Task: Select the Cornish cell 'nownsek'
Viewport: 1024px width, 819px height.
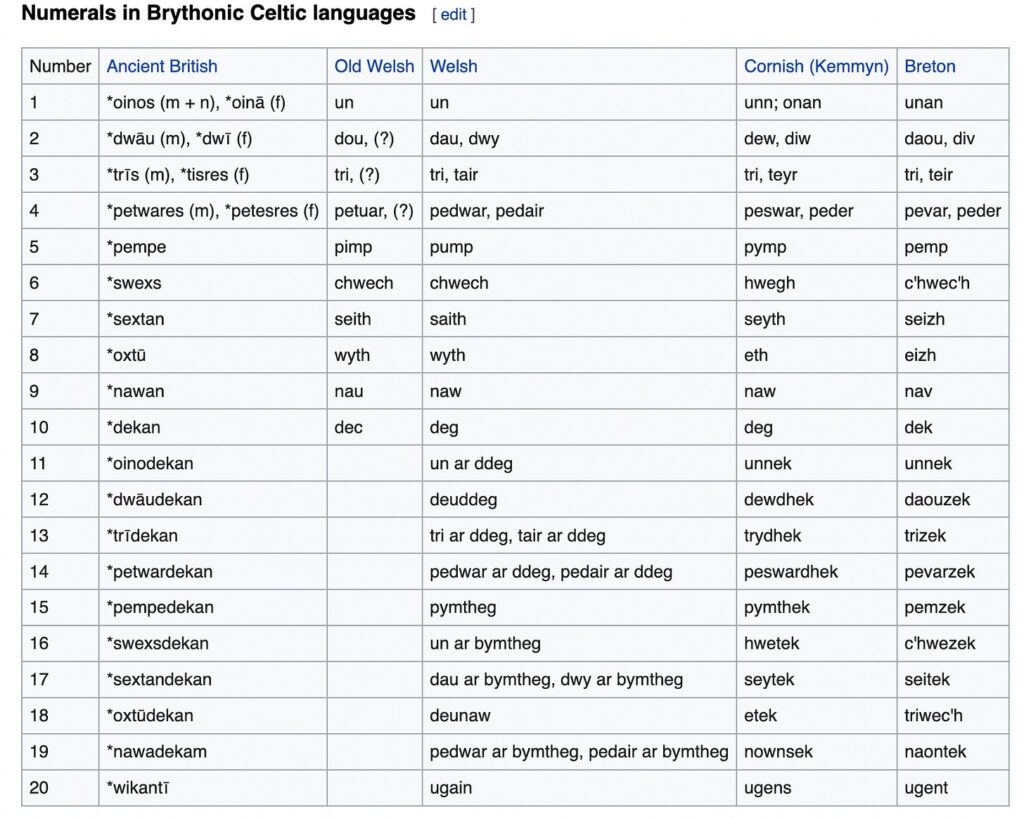Action: click(x=778, y=752)
